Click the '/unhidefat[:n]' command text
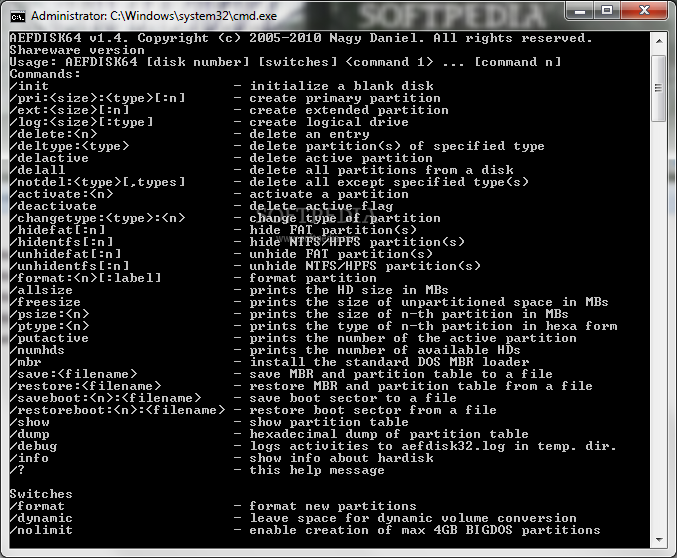This screenshot has width=677, height=558. (x=66, y=254)
